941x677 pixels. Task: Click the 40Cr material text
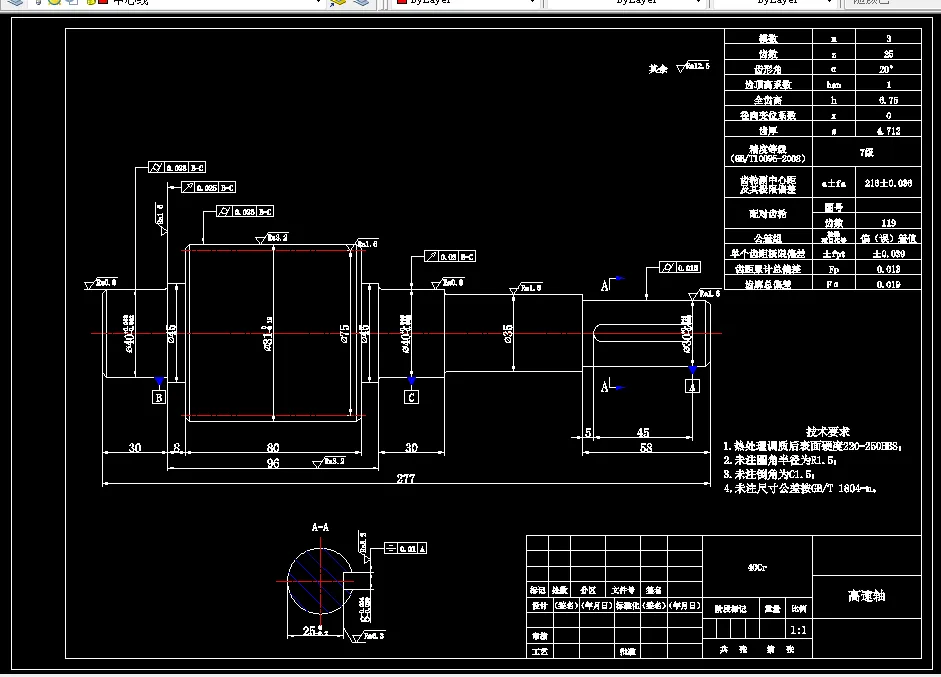point(757,567)
